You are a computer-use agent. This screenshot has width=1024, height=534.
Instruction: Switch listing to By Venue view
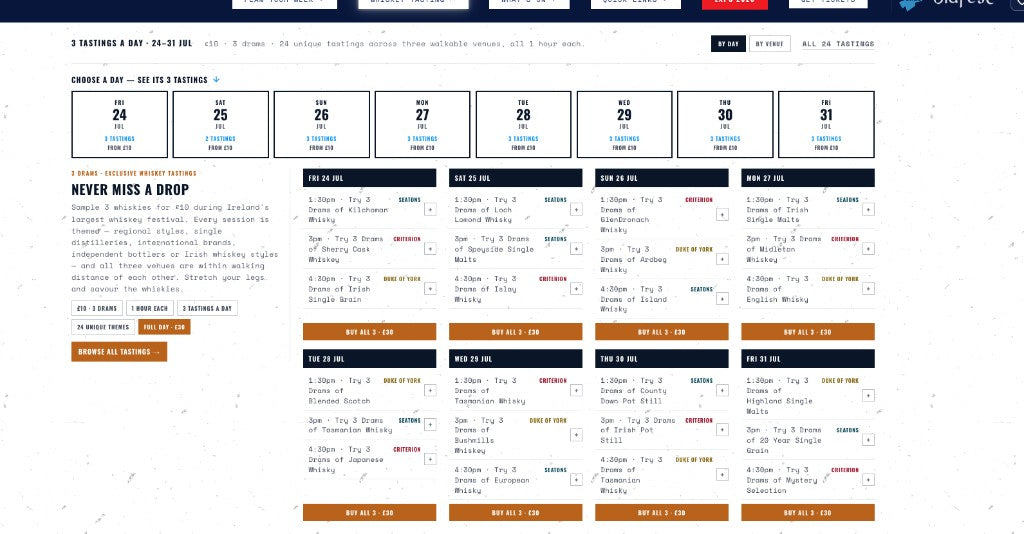tap(769, 44)
